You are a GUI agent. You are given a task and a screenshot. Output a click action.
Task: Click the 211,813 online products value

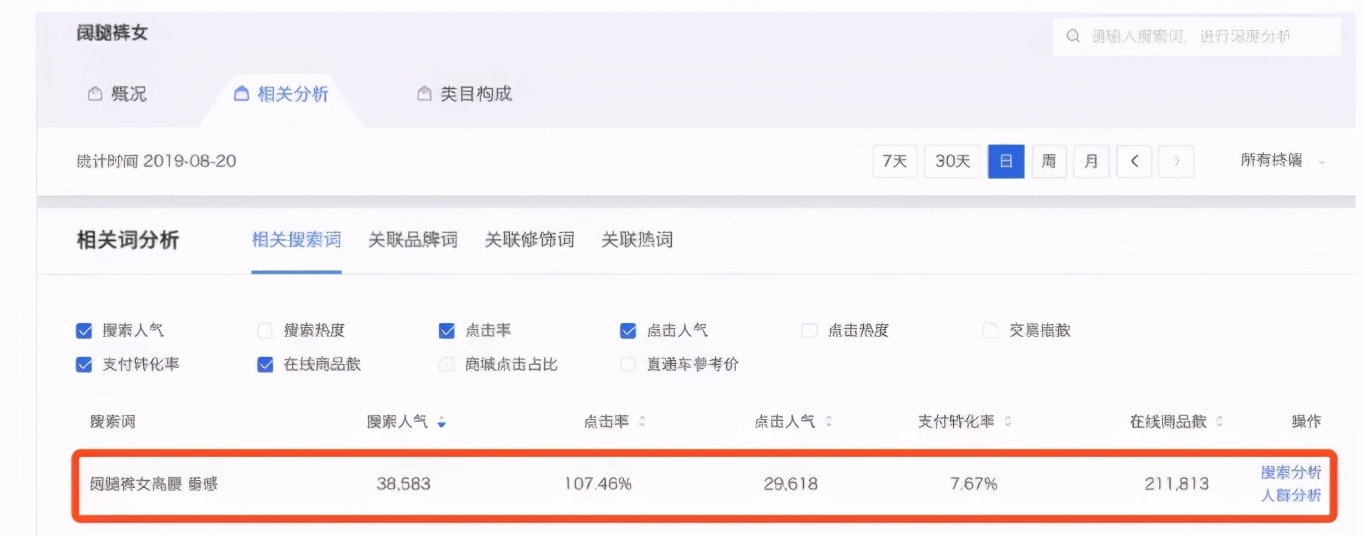[x=1176, y=484]
